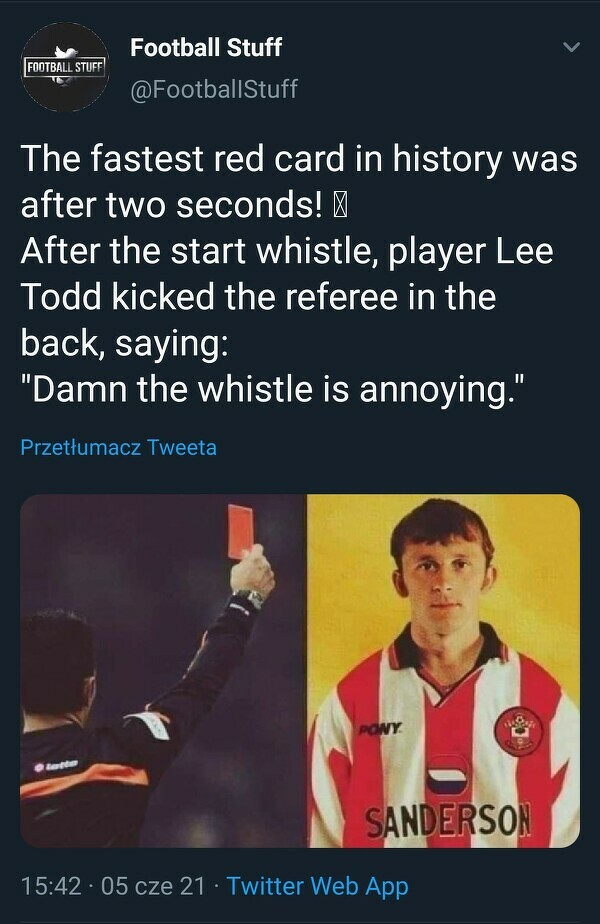Open the @FootballStuff handle link
The image size is (600, 924).
coord(214,89)
